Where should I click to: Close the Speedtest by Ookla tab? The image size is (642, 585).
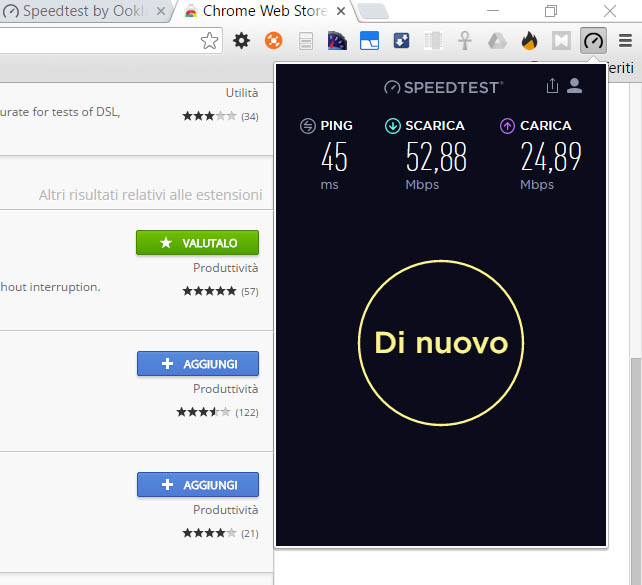[161, 11]
